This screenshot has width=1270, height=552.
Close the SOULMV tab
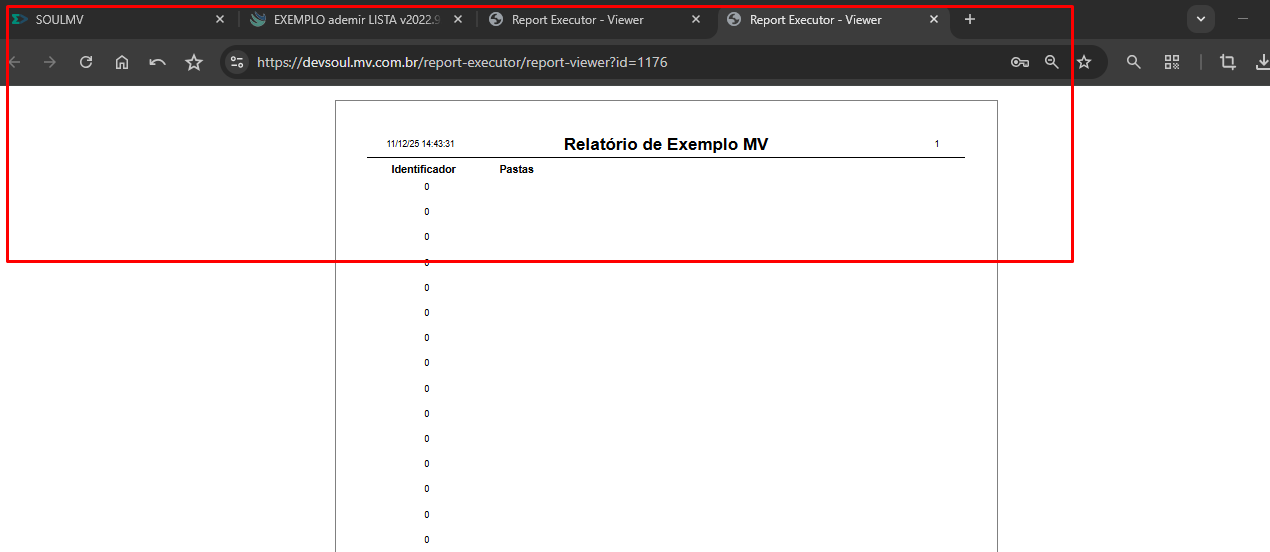tap(220, 19)
